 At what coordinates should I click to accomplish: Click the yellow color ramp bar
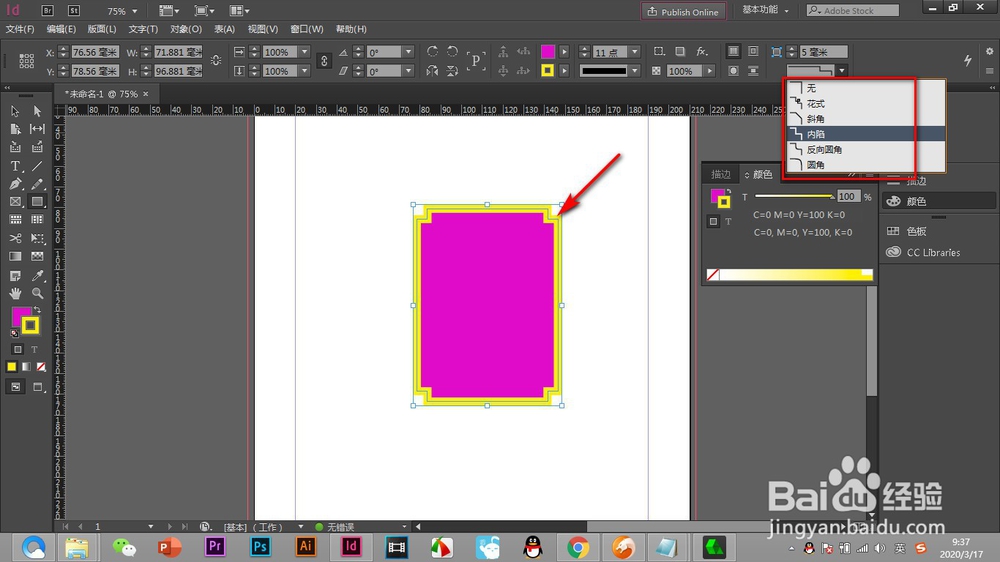796,274
